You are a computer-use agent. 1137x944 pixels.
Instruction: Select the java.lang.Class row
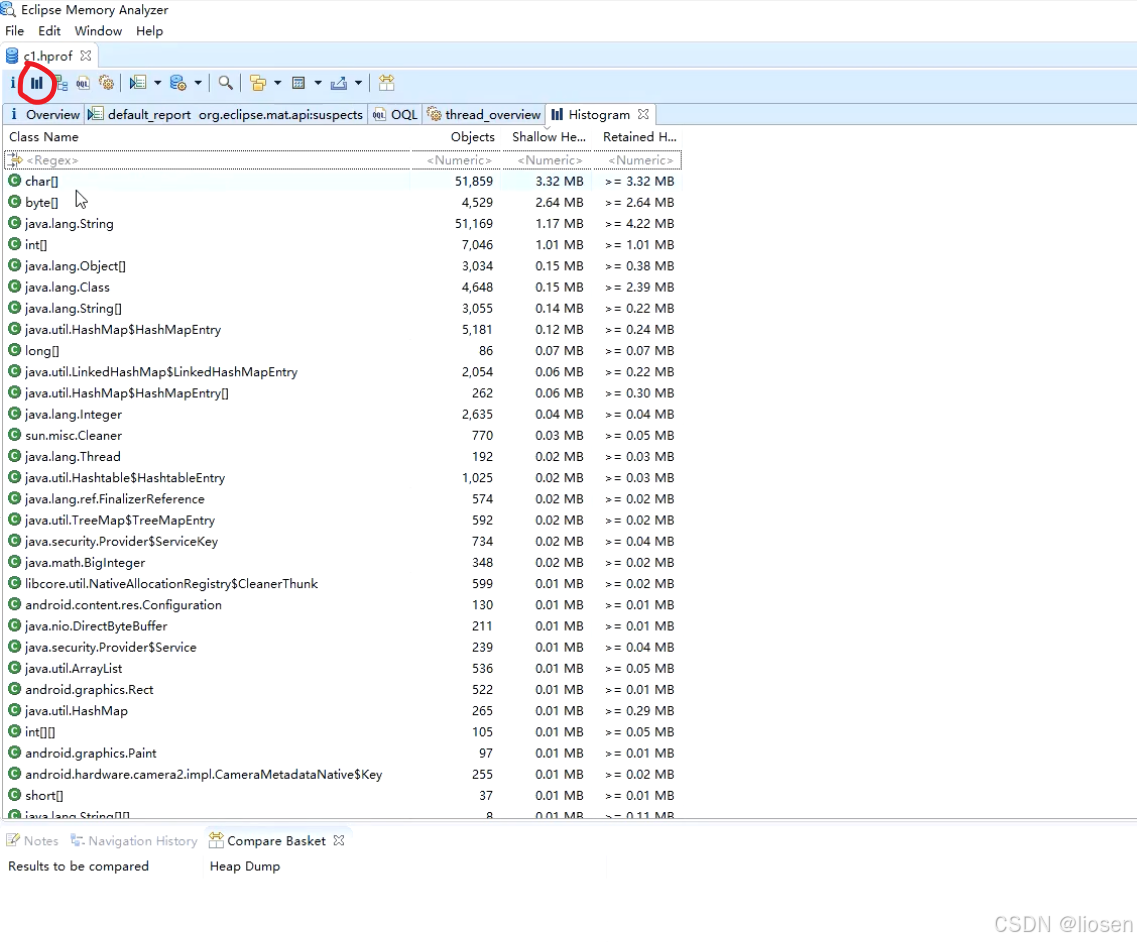tap(343, 287)
